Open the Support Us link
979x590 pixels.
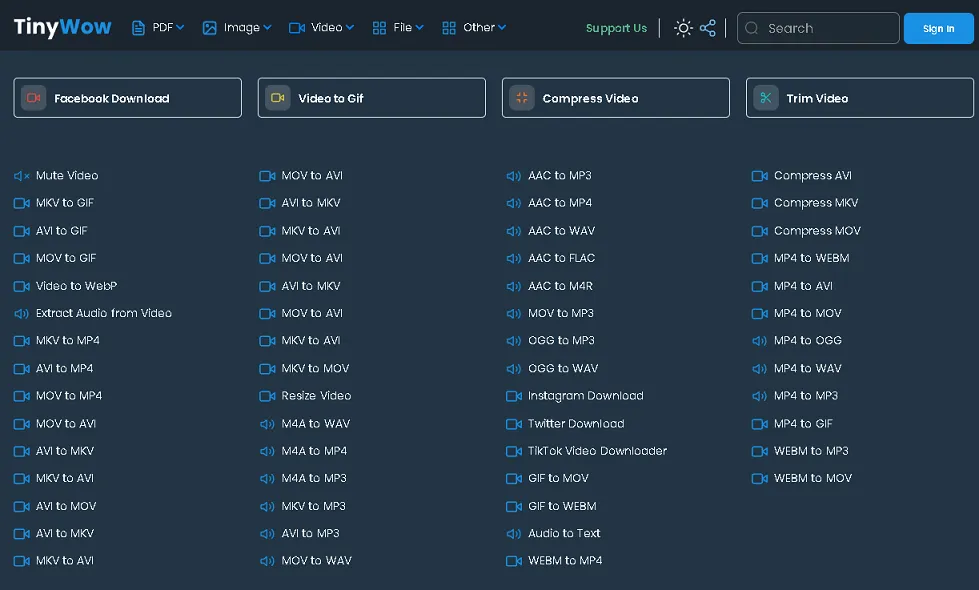(x=616, y=28)
